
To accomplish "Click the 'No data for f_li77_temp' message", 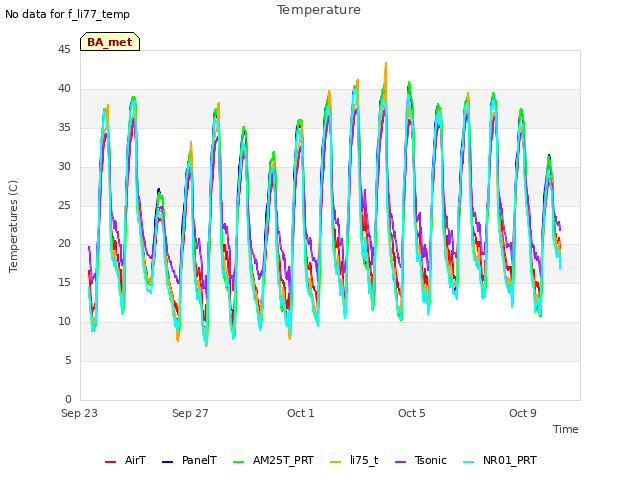I will 67,15.
